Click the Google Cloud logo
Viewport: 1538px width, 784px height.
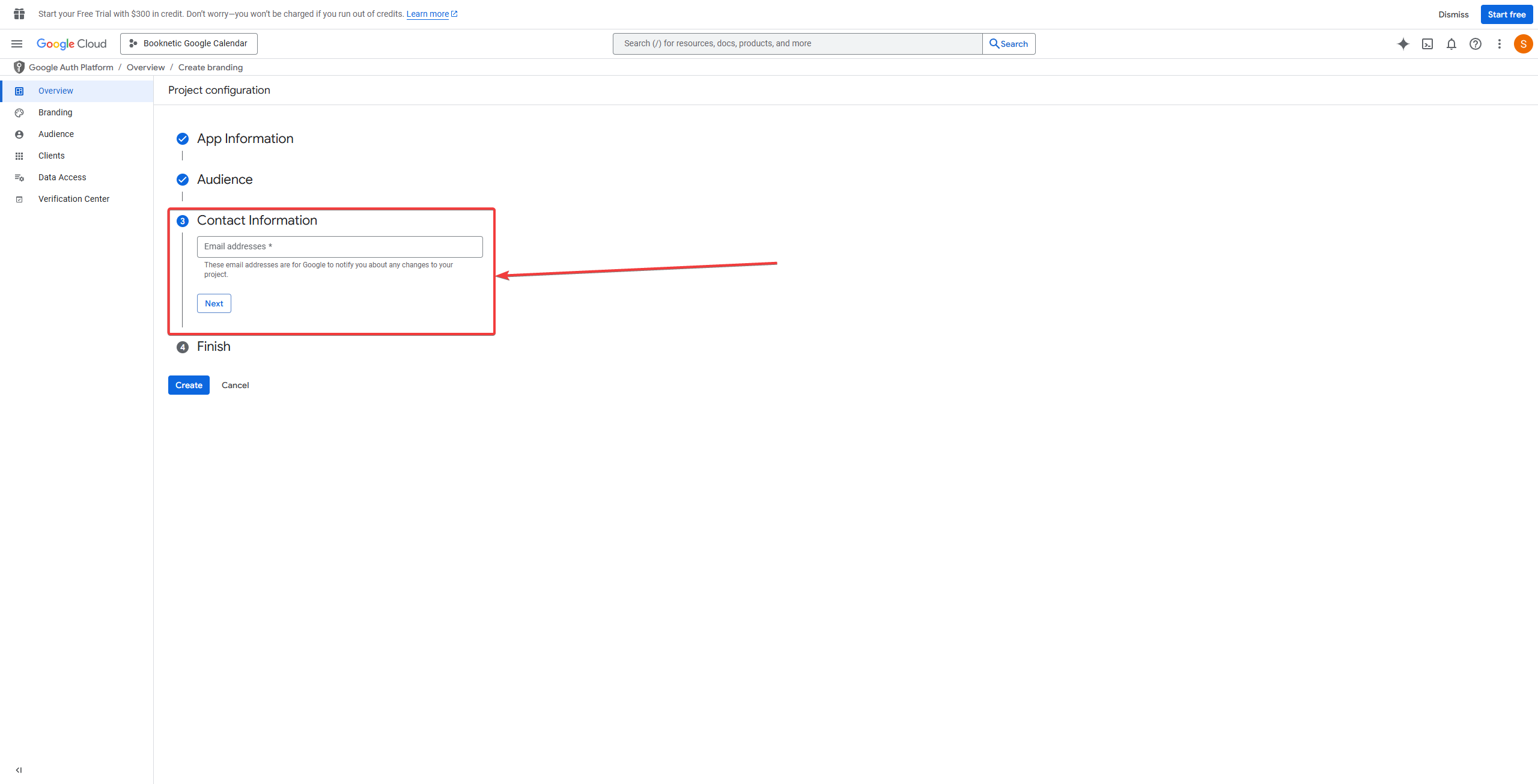(x=71, y=44)
